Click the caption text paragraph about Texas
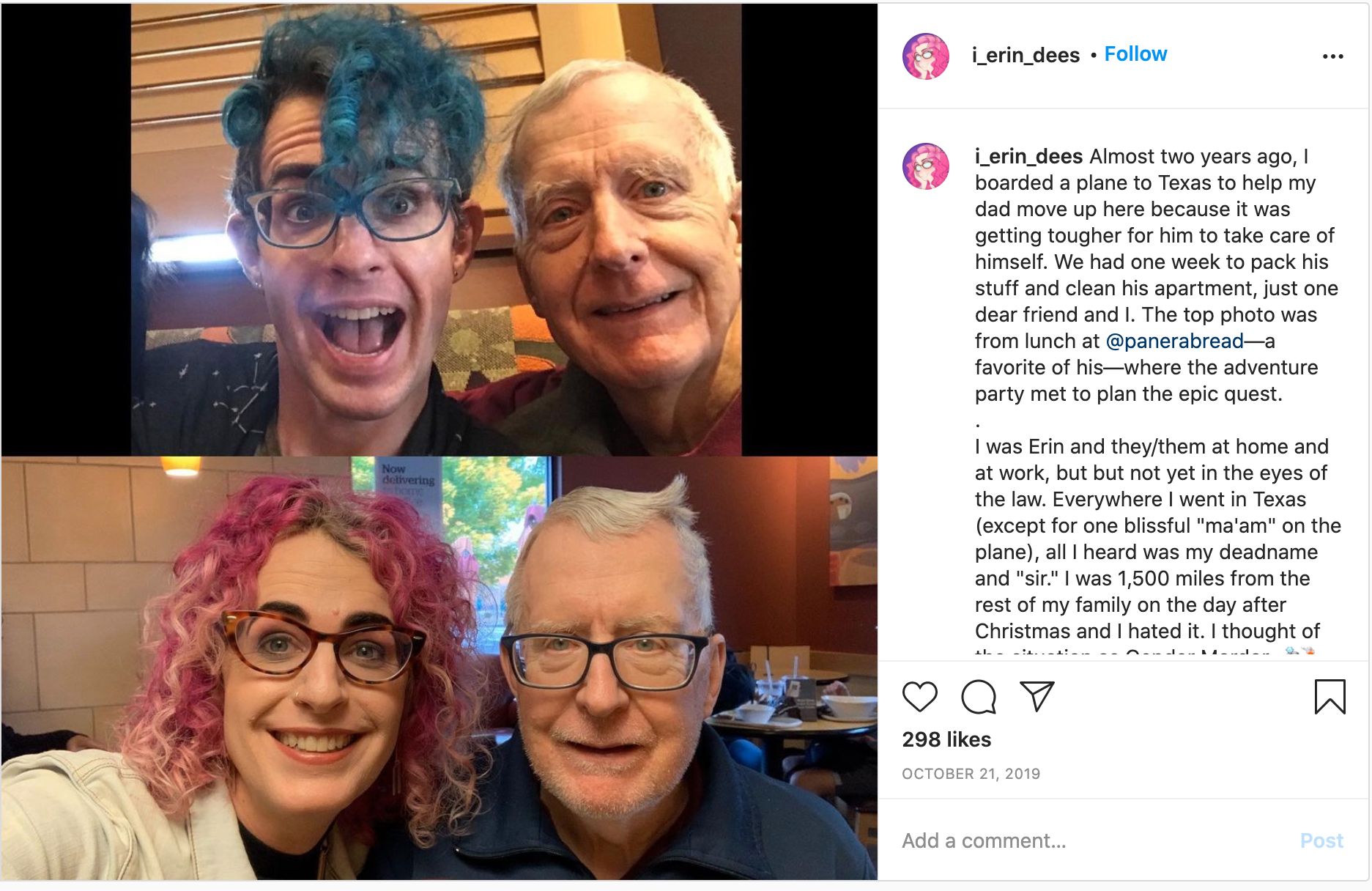Viewport: 1372px width, 891px height. (x=1157, y=275)
